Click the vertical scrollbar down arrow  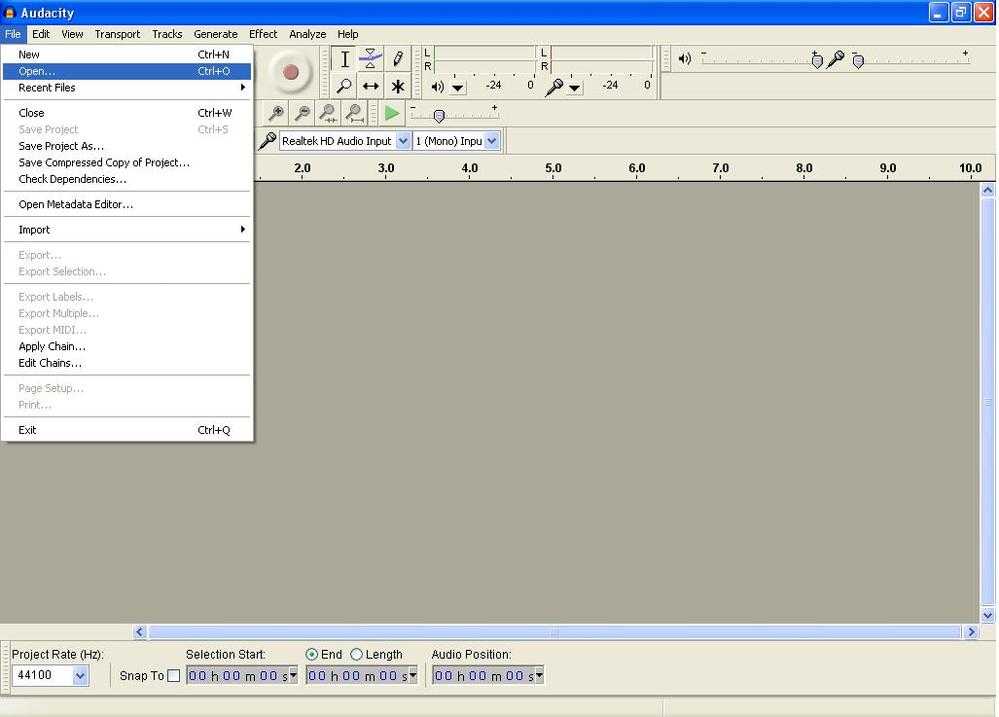click(987, 615)
